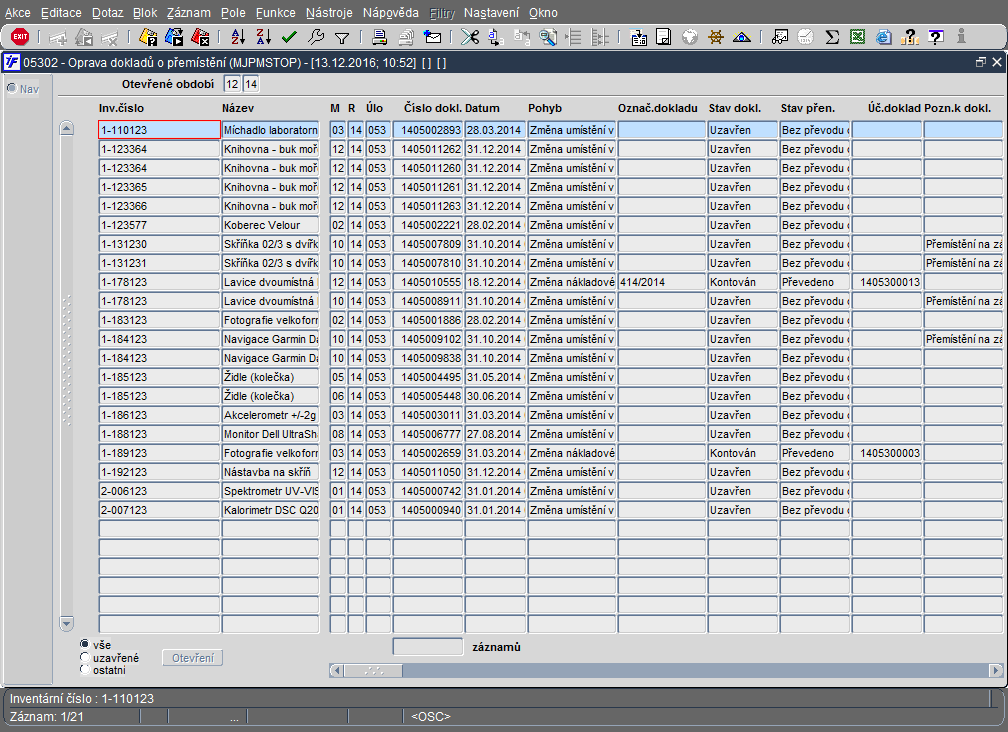This screenshot has height=732, width=1008.
Task: Open the Okno menu
Action: pyautogui.click(x=543, y=12)
